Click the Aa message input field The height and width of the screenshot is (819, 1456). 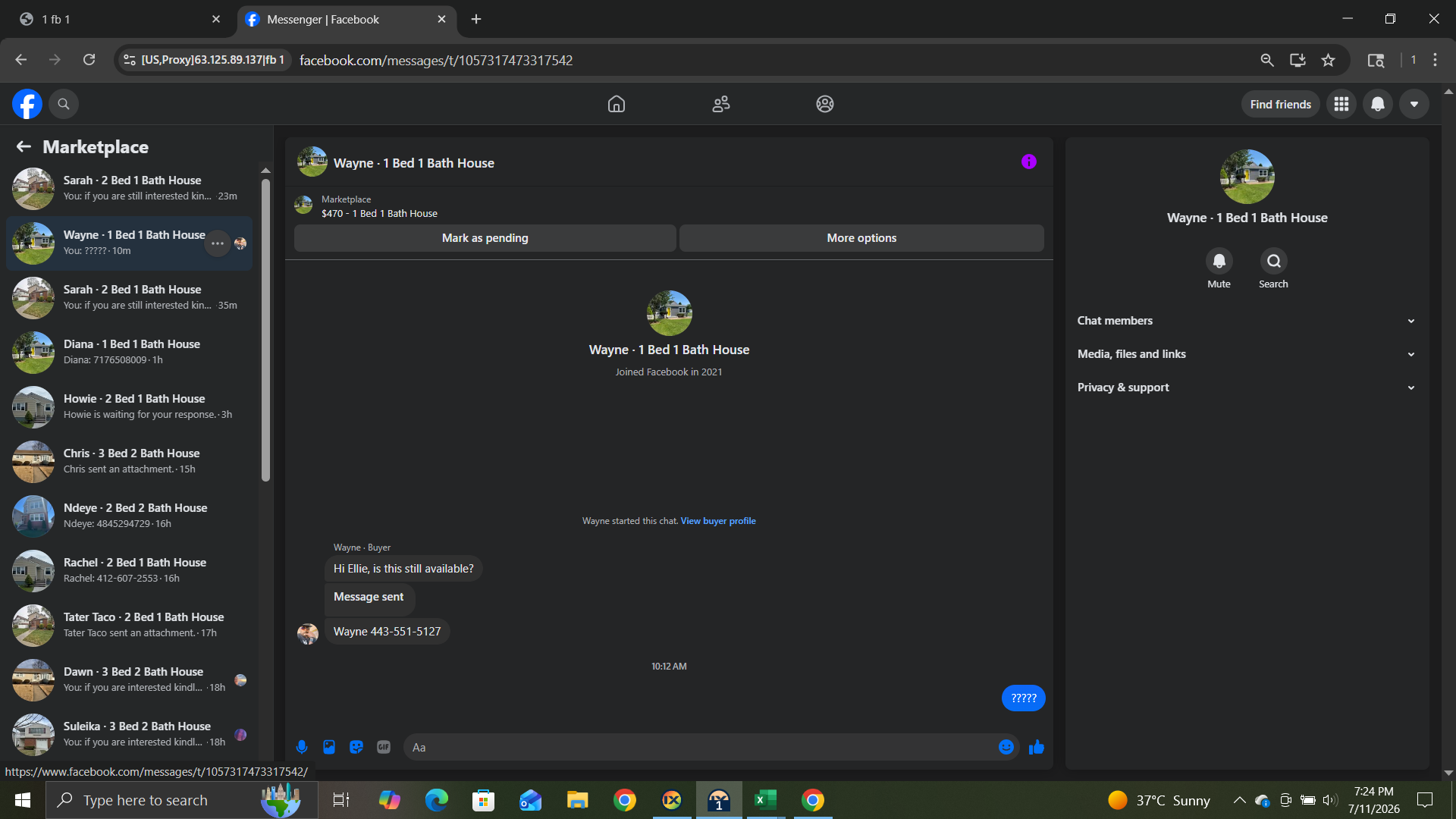[701, 747]
